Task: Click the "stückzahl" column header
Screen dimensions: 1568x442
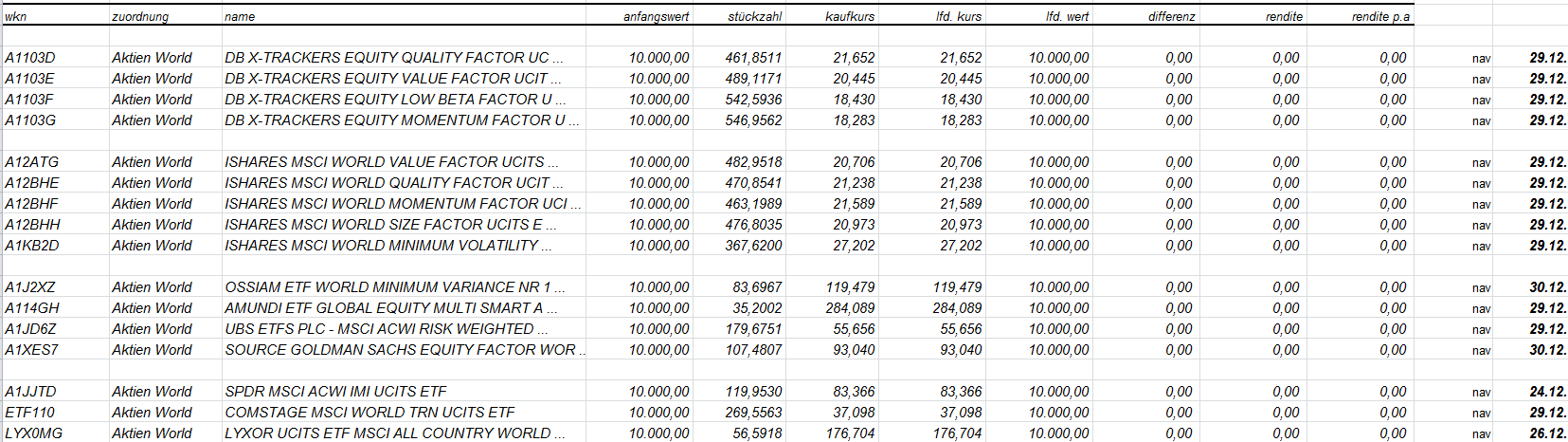Action: [754, 16]
